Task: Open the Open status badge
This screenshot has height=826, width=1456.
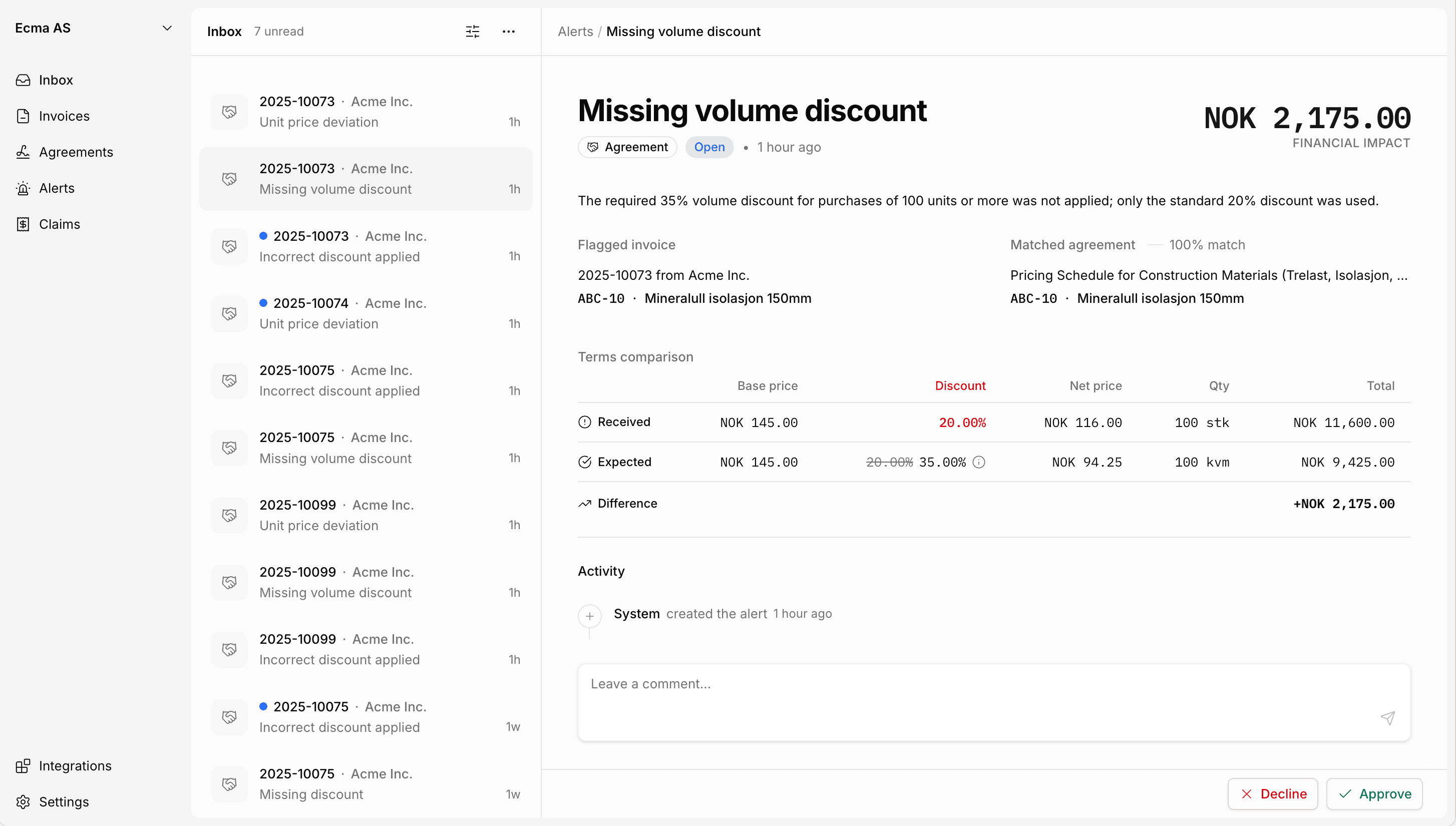Action: pos(708,147)
